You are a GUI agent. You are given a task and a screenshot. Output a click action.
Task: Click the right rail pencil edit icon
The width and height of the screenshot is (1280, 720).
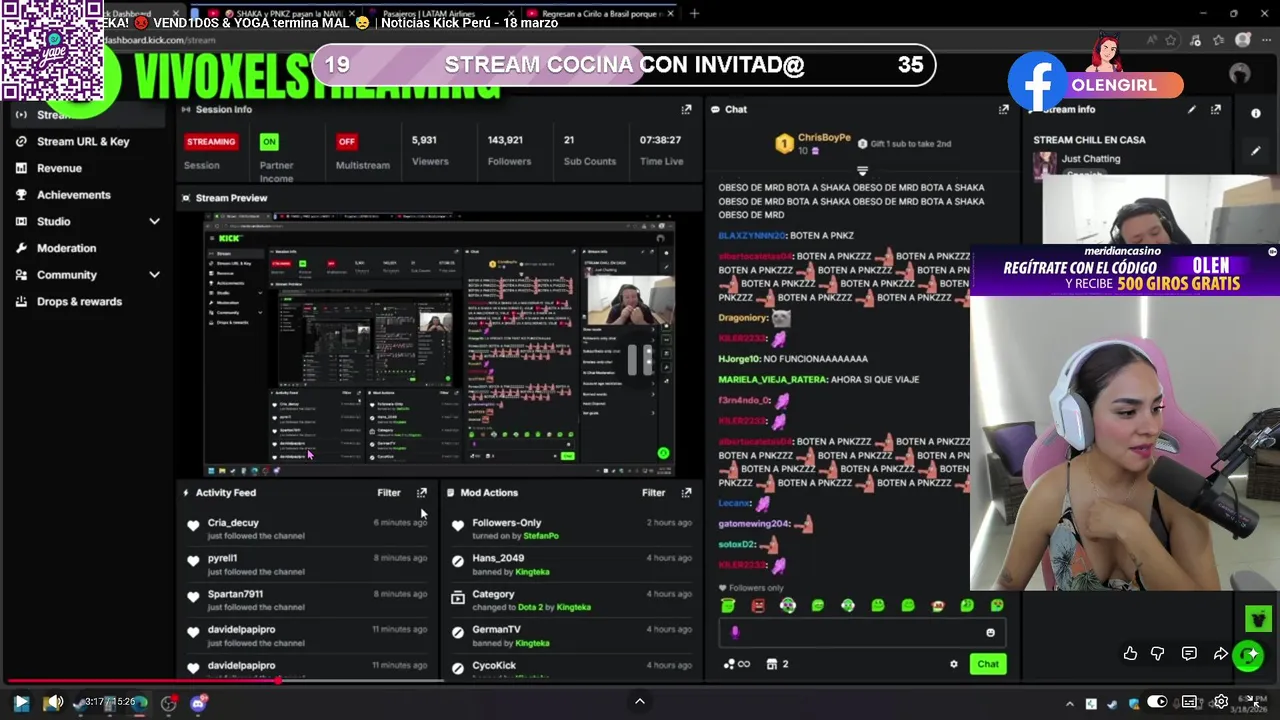click(x=1255, y=151)
